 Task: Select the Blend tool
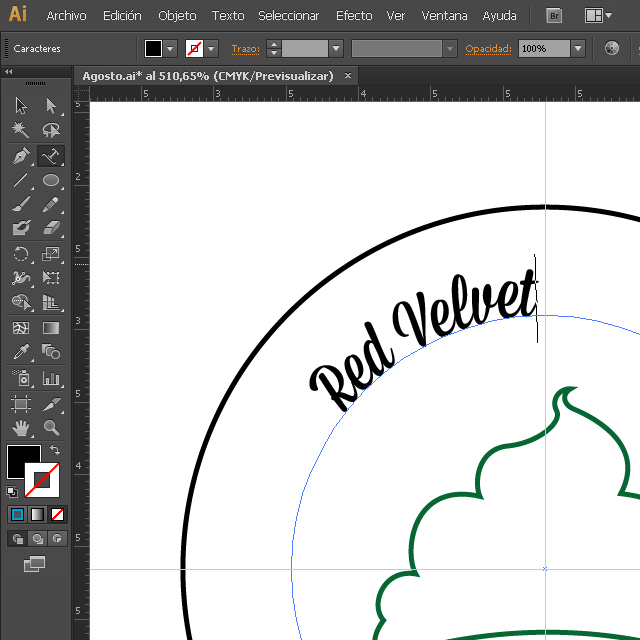tap(51, 352)
